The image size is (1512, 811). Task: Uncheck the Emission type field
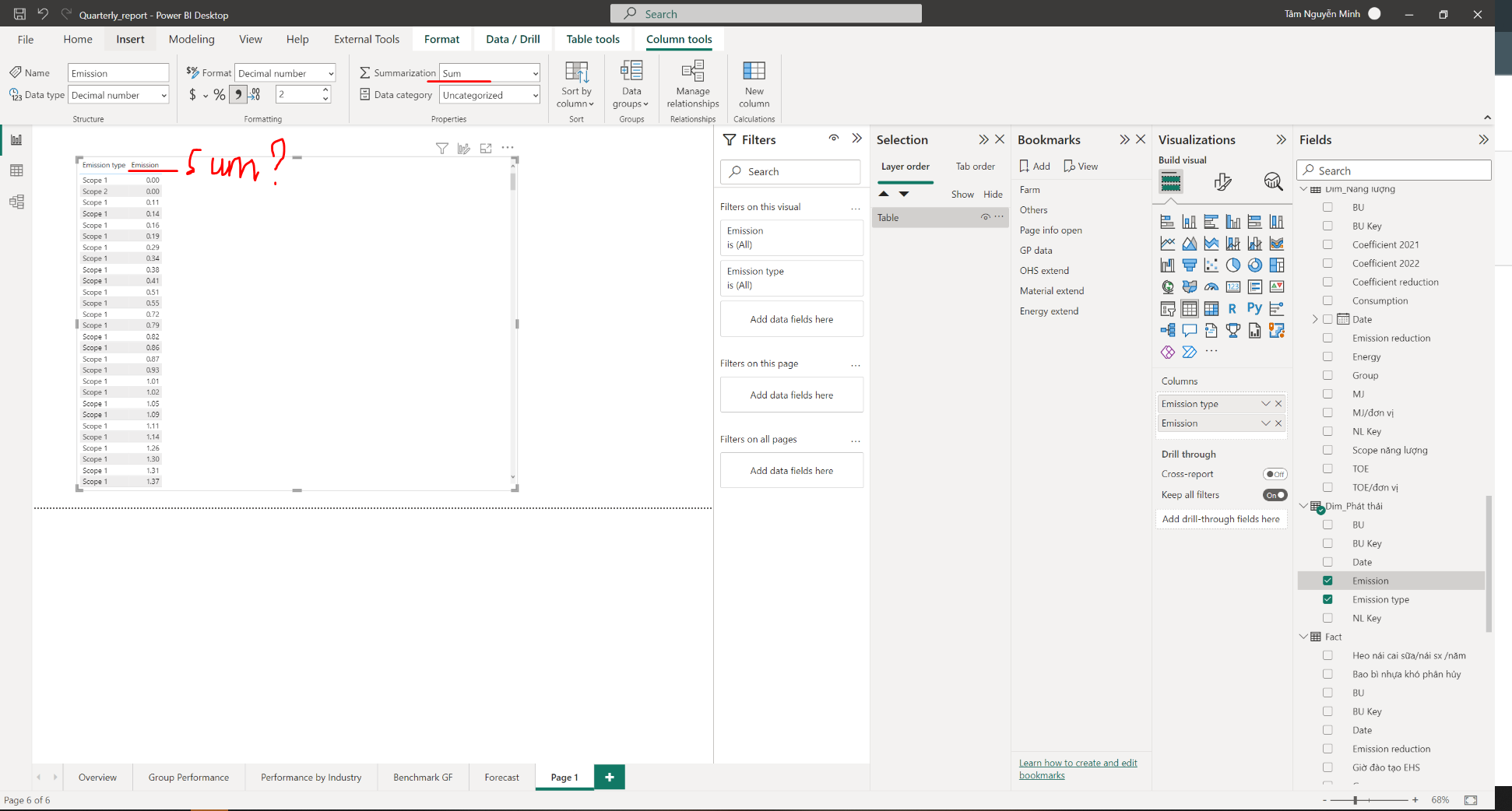point(1327,599)
